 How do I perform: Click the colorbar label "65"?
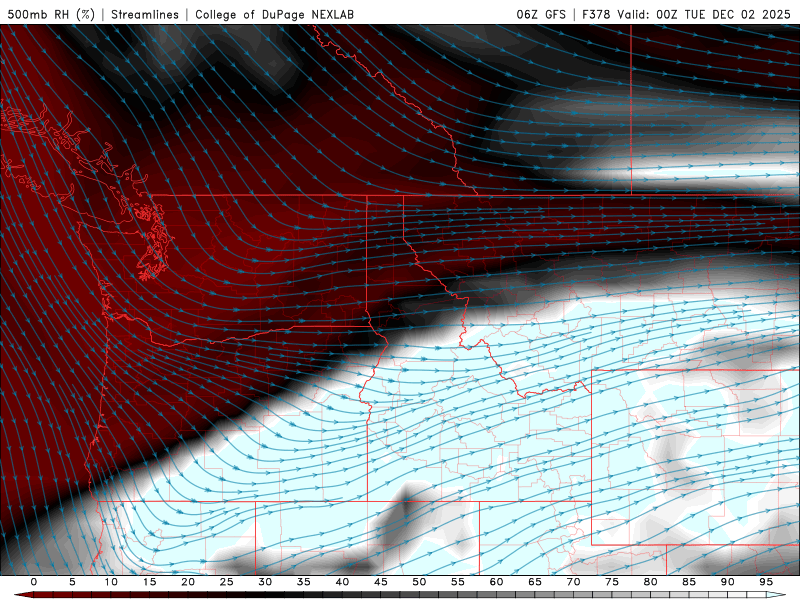click(535, 582)
